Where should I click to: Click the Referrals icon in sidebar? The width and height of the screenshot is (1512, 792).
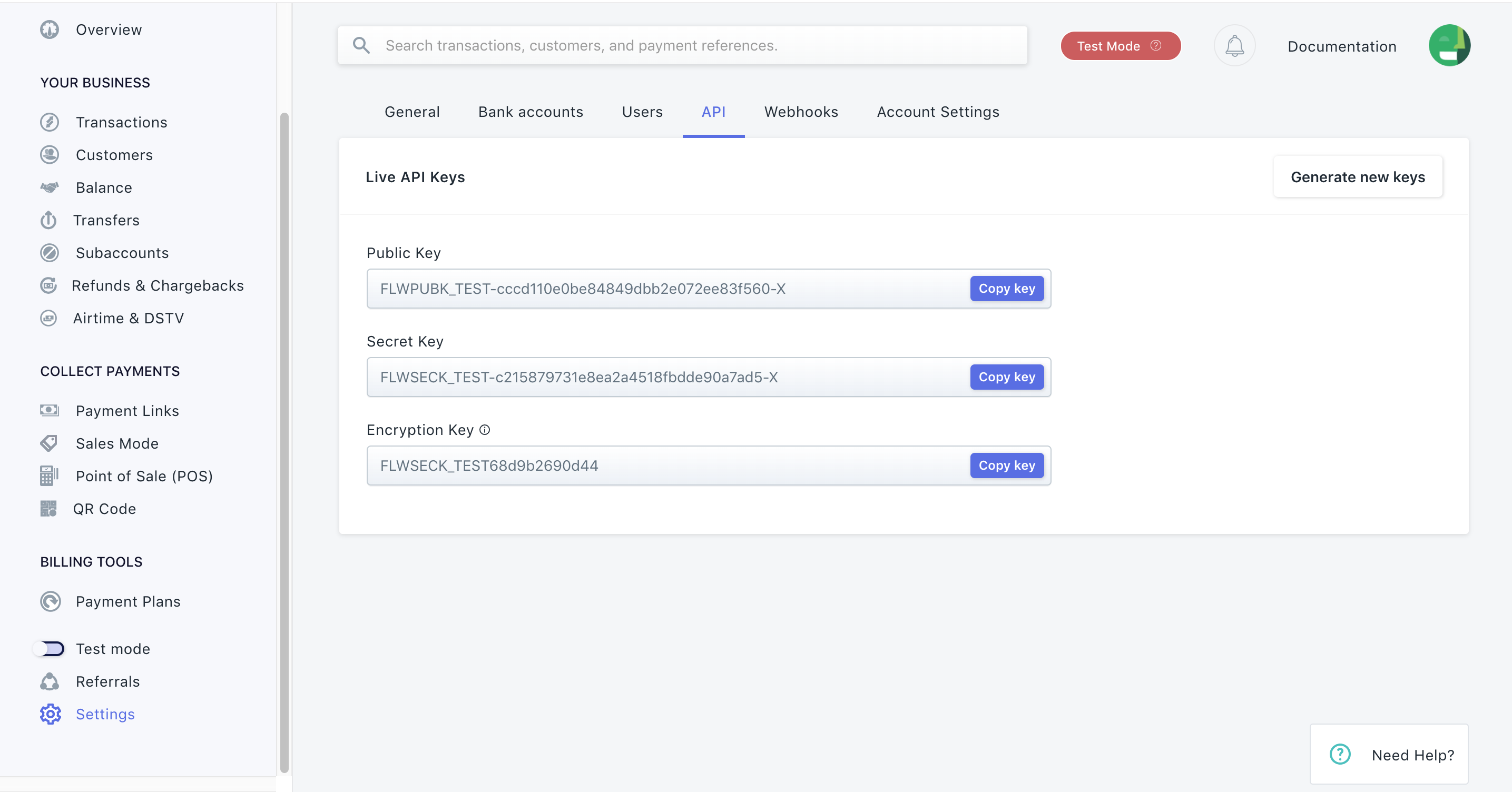50,681
